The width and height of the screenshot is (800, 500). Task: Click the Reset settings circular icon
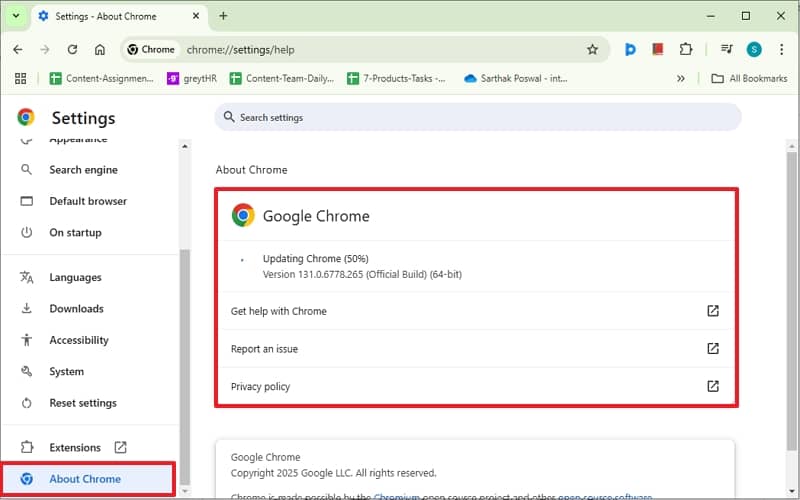point(27,403)
